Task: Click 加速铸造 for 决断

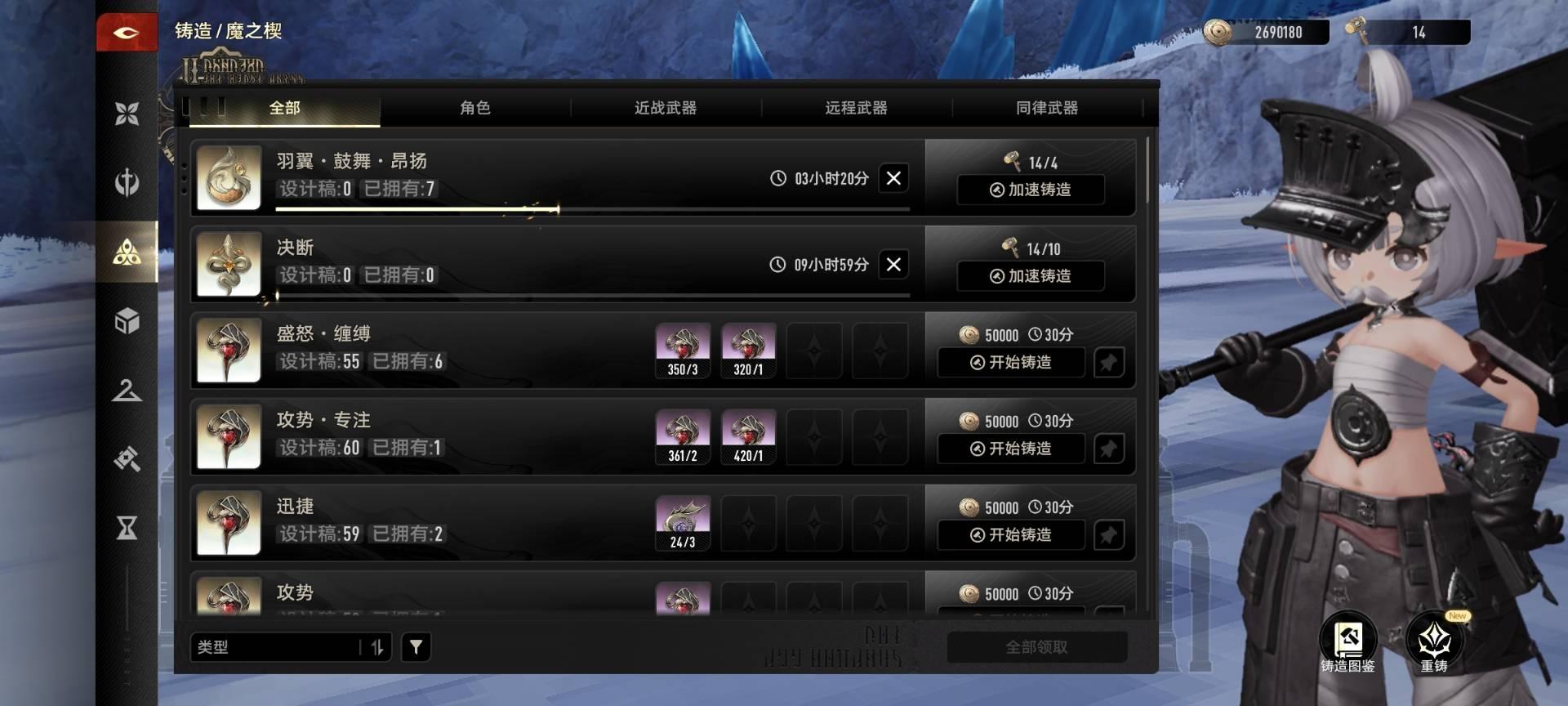Action: coord(1031,276)
